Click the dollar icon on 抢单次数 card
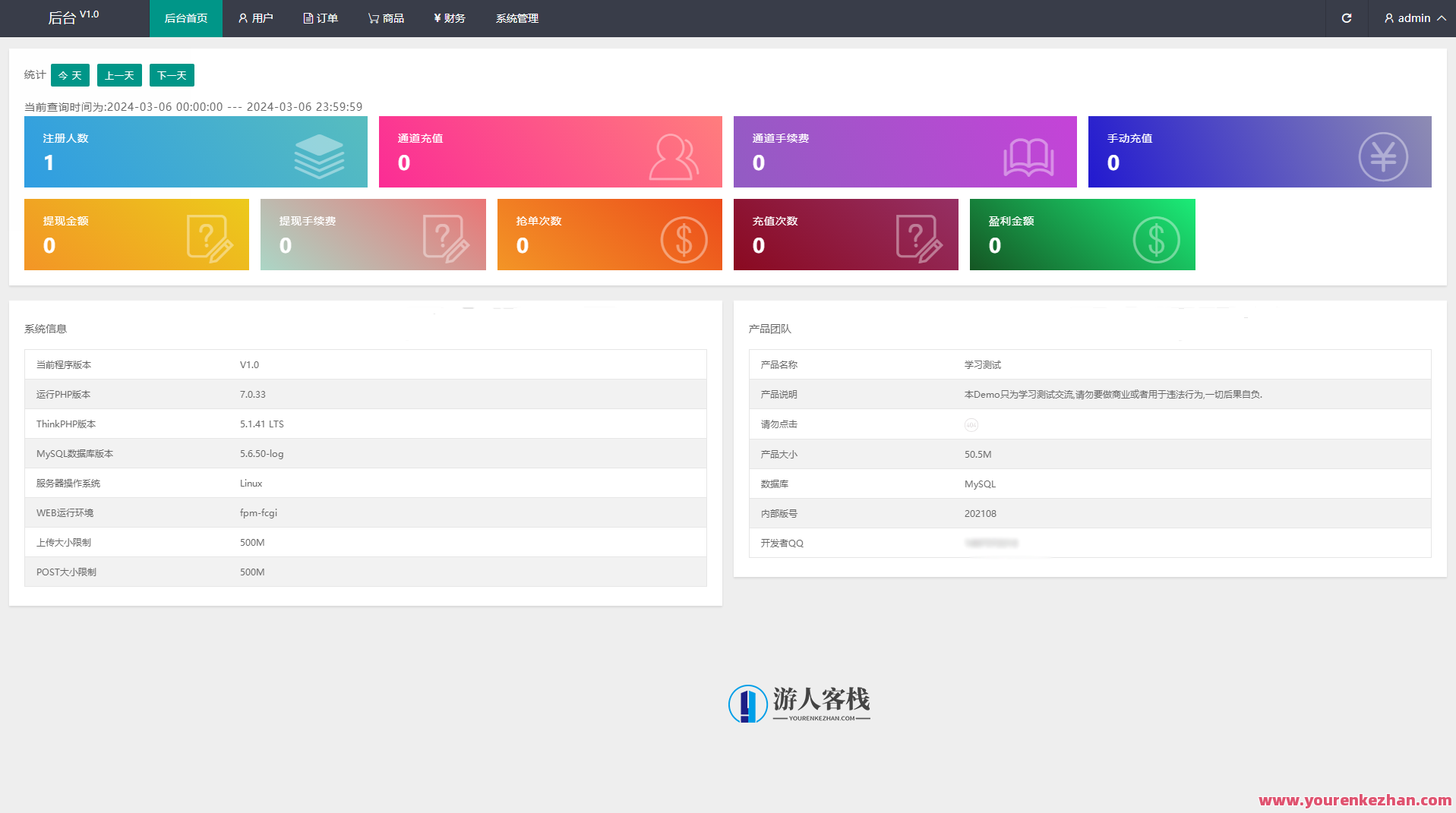Viewport: 1456px width, 813px height. 684,240
